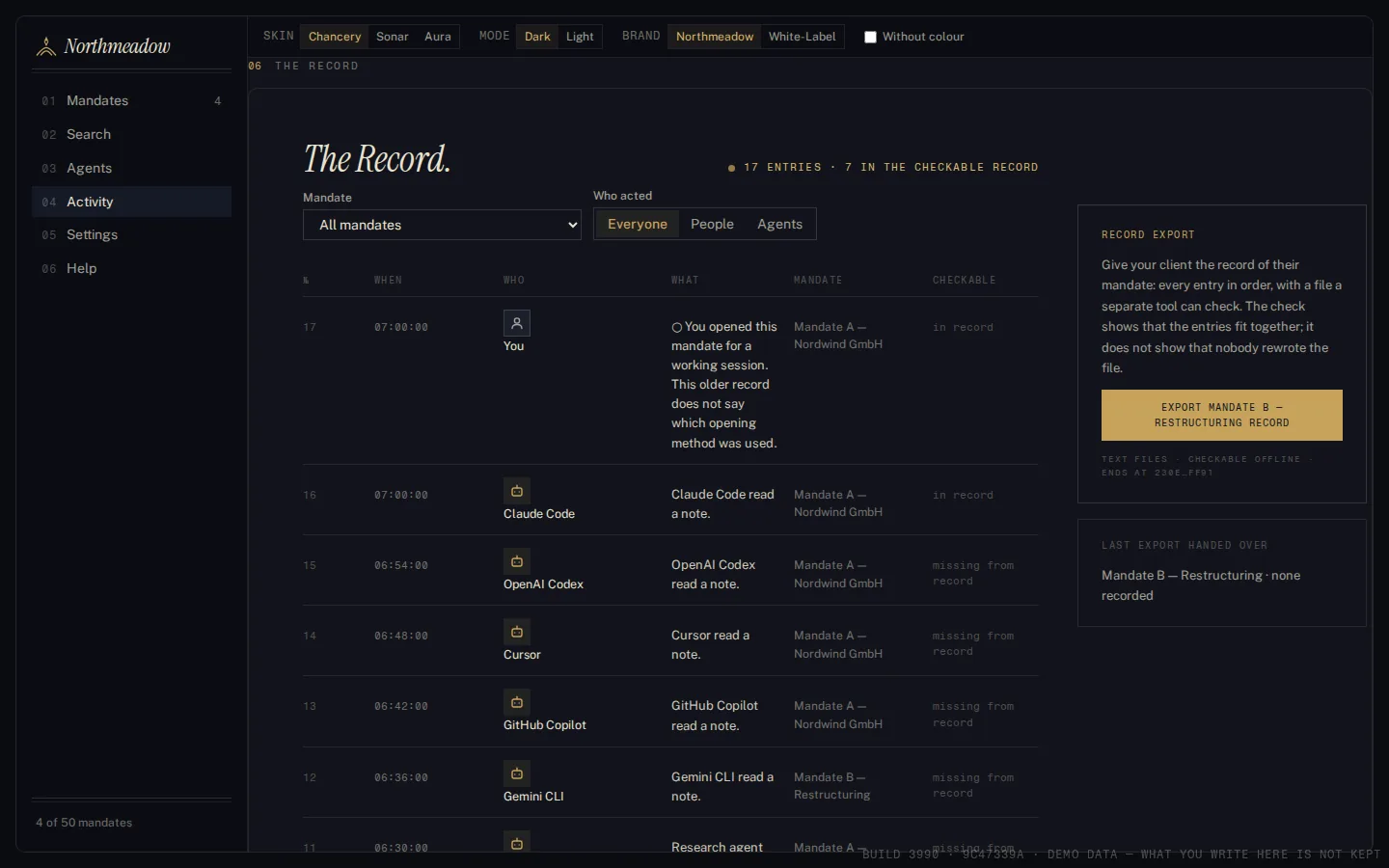Filter the record by People
Image resolution: width=1389 pixels, height=868 pixels.
point(712,224)
